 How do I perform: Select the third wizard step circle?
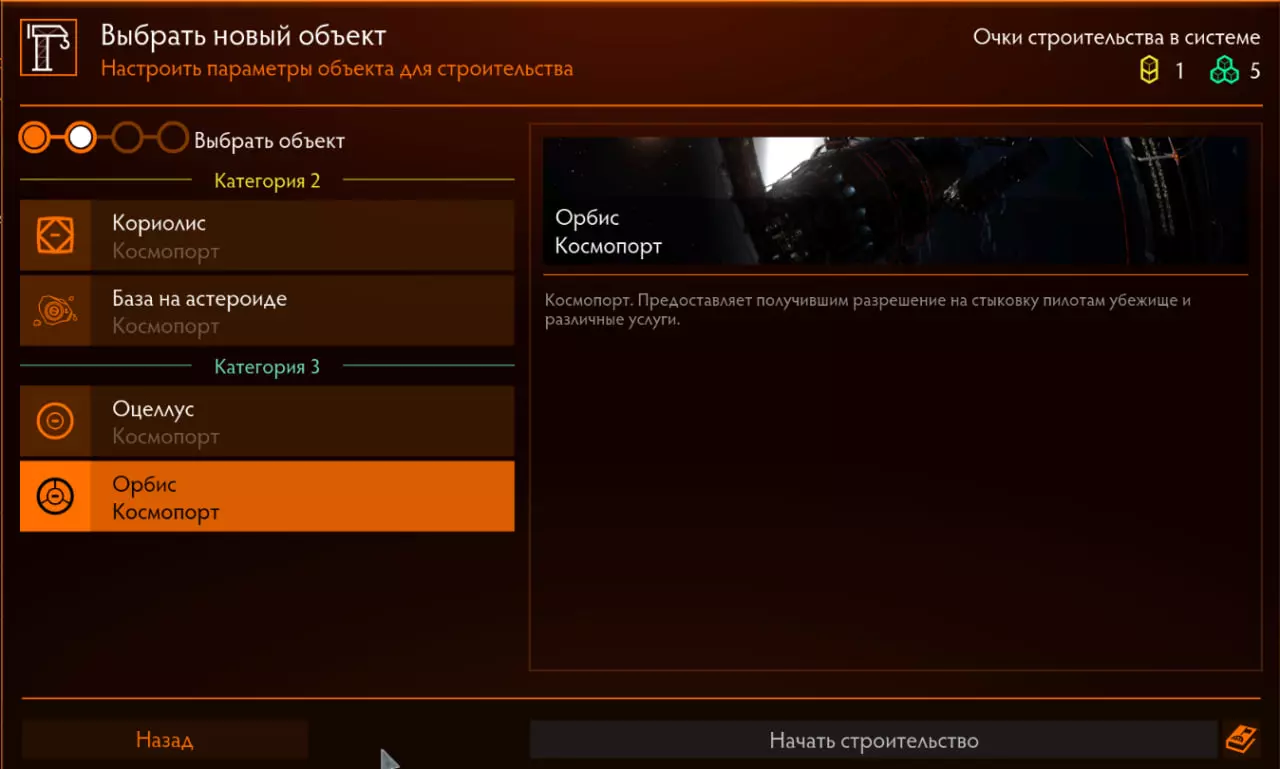tap(127, 137)
